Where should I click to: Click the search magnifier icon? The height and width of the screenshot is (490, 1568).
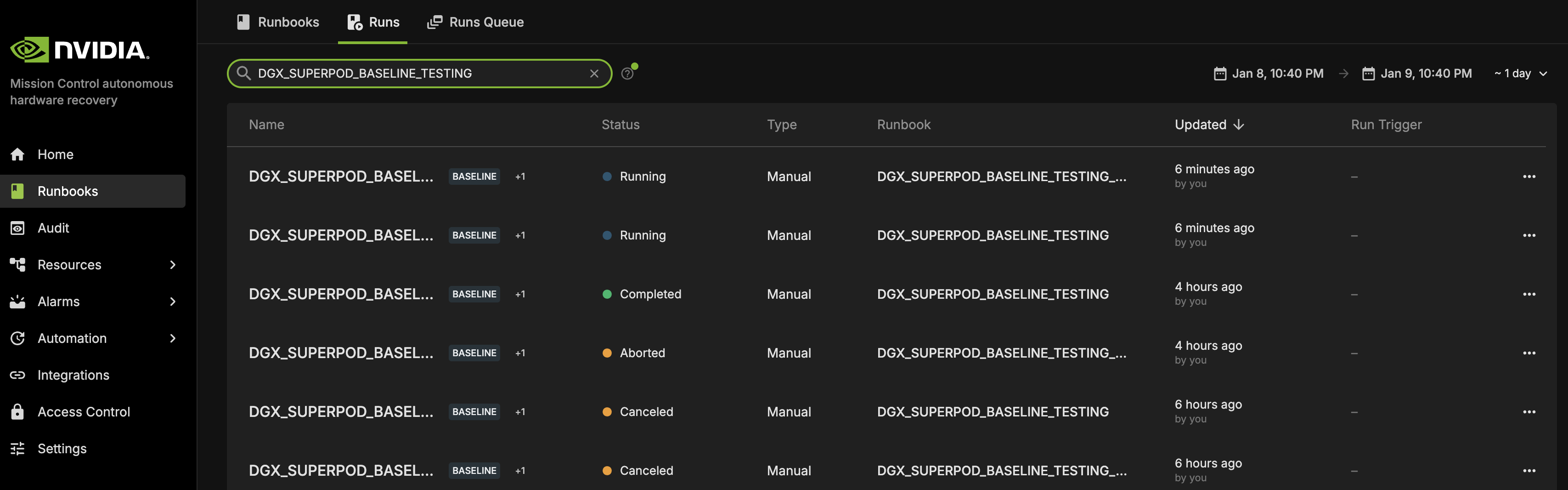click(x=243, y=73)
